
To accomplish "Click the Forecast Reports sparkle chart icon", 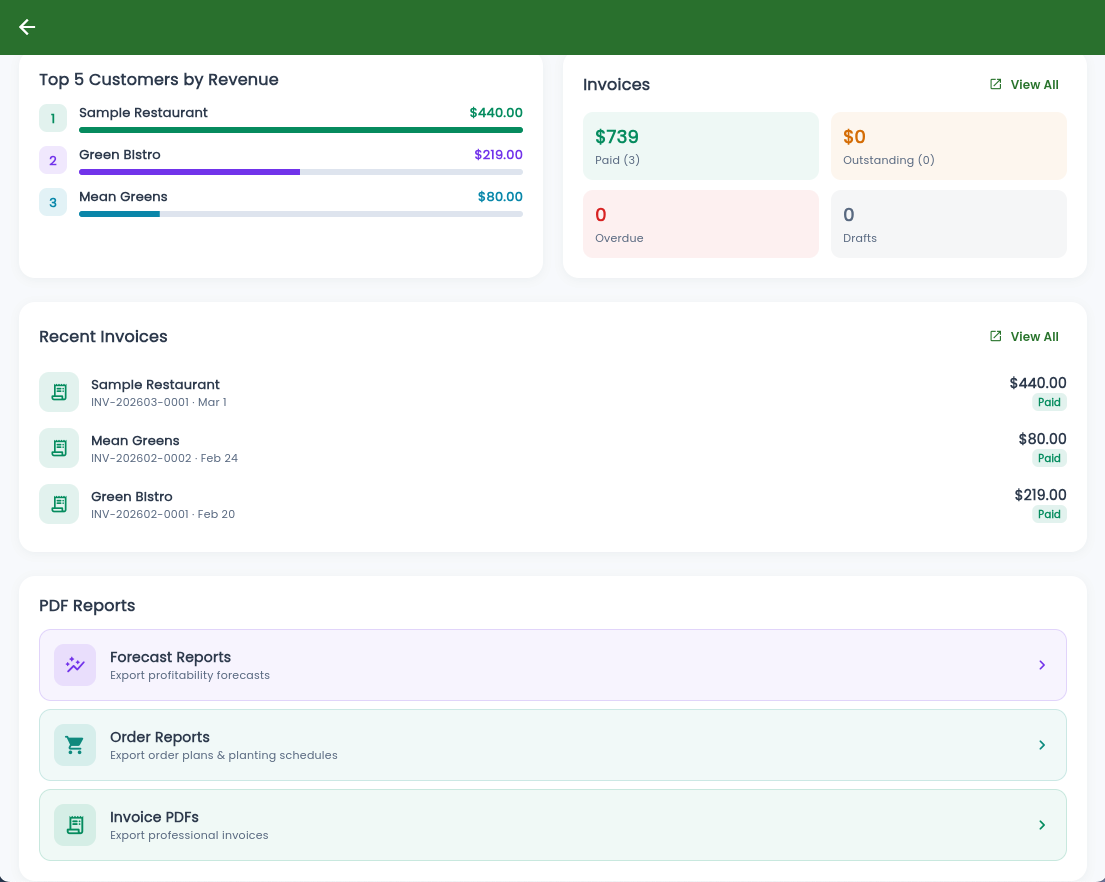I will click(75, 665).
